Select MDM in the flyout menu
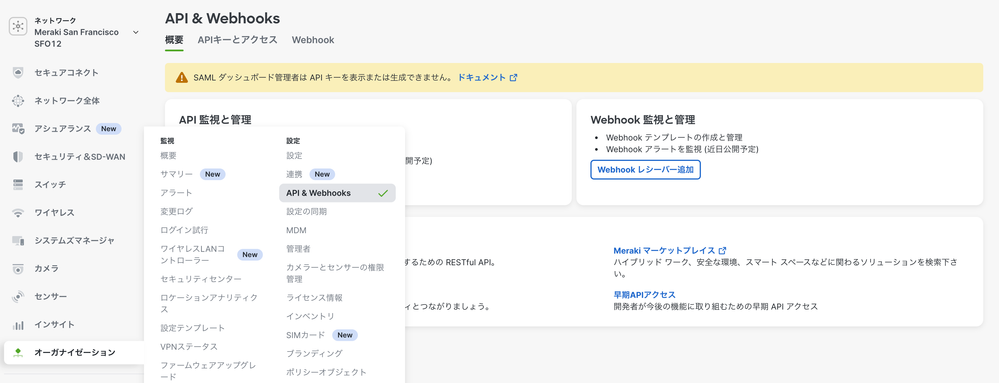This screenshot has width=999, height=383. (x=296, y=230)
